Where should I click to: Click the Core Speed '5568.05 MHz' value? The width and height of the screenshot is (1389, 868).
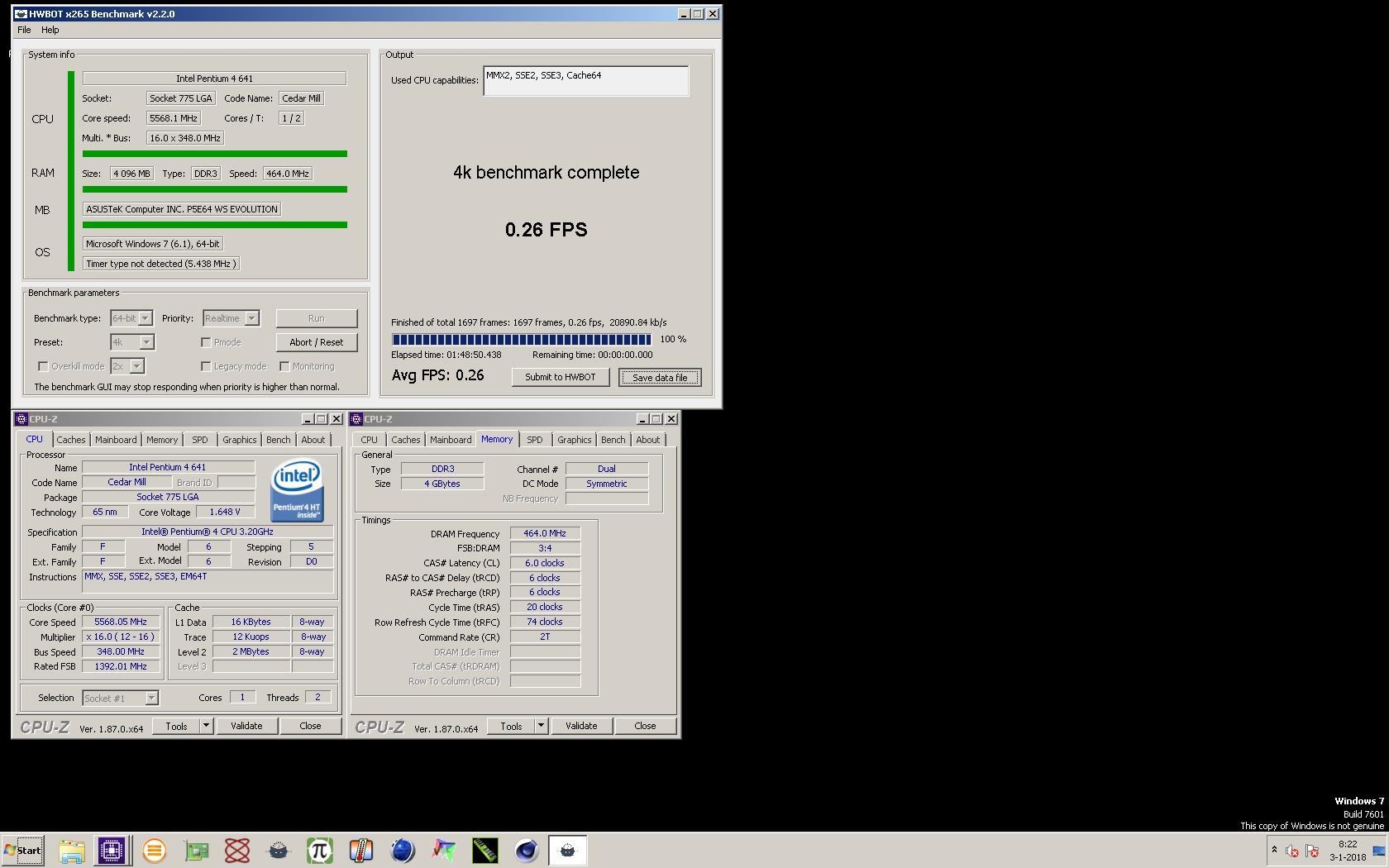click(121, 622)
